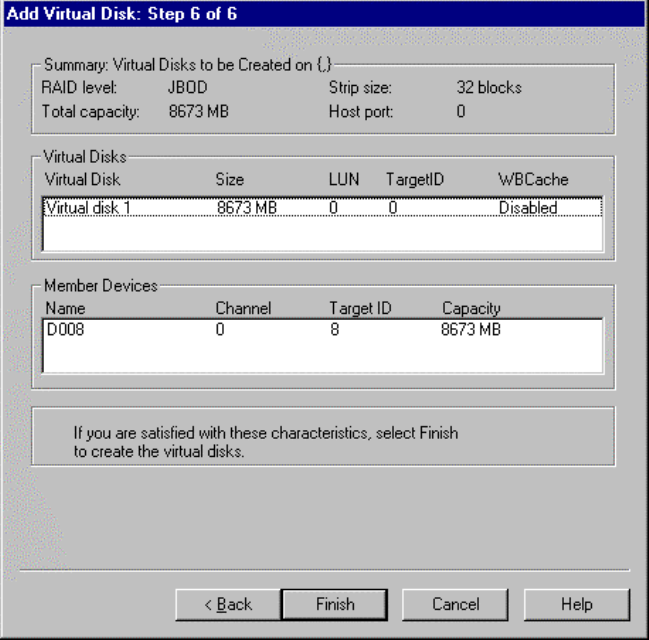Select the Virtual disk 1 row

coord(82,208)
